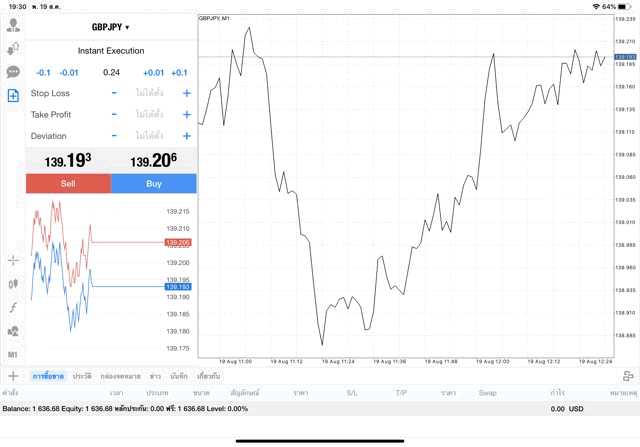Open the candlestick chart type icon

(13, 284)
